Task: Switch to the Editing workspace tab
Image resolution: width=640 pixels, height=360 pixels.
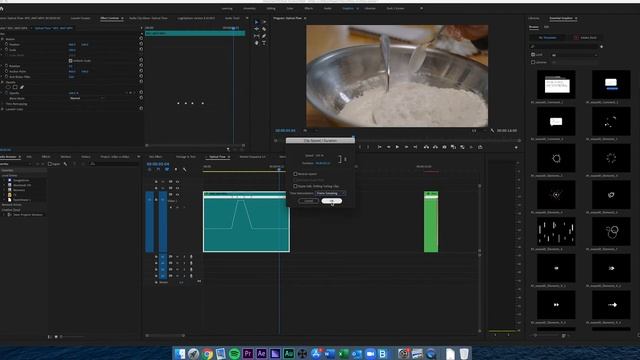Action: 271,8
